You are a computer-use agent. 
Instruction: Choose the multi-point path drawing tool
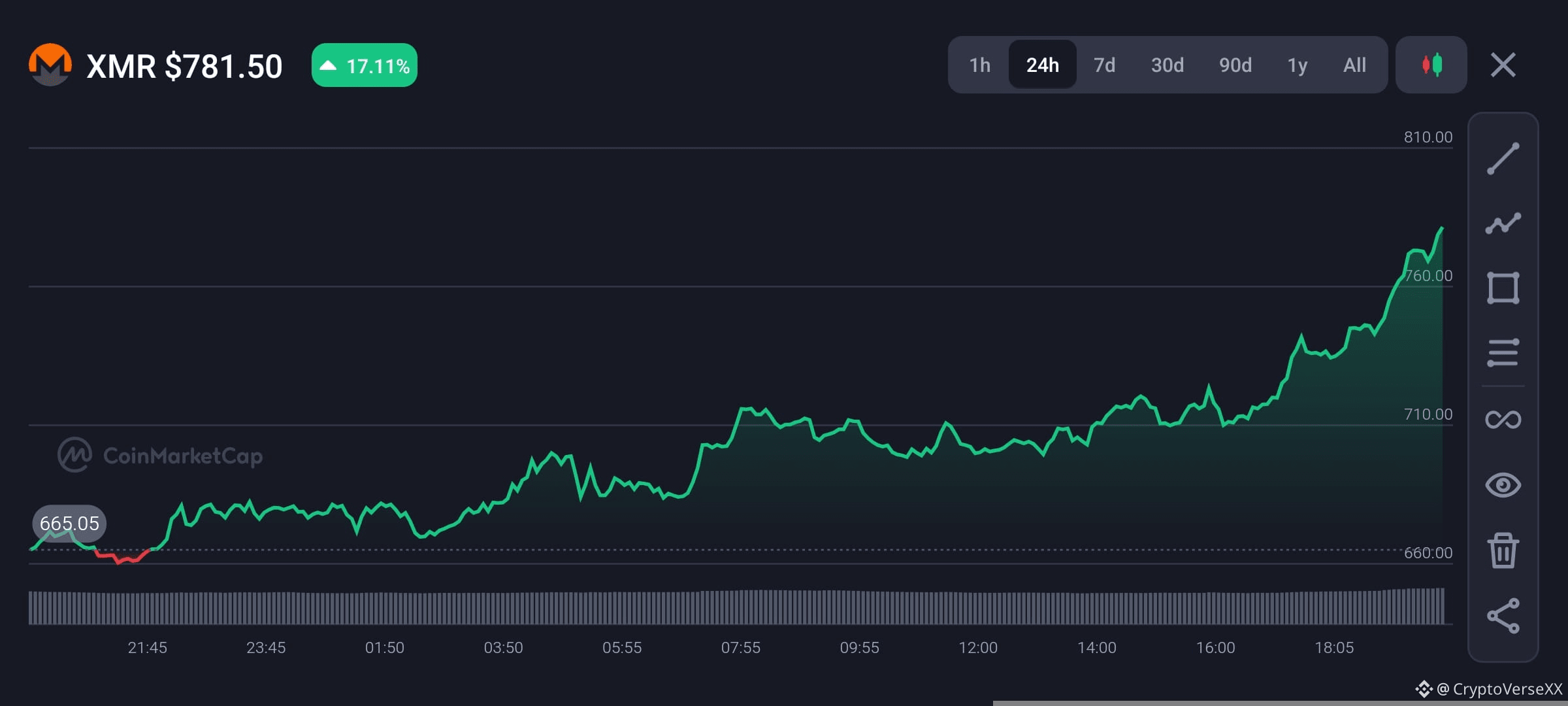point(1503,224)
